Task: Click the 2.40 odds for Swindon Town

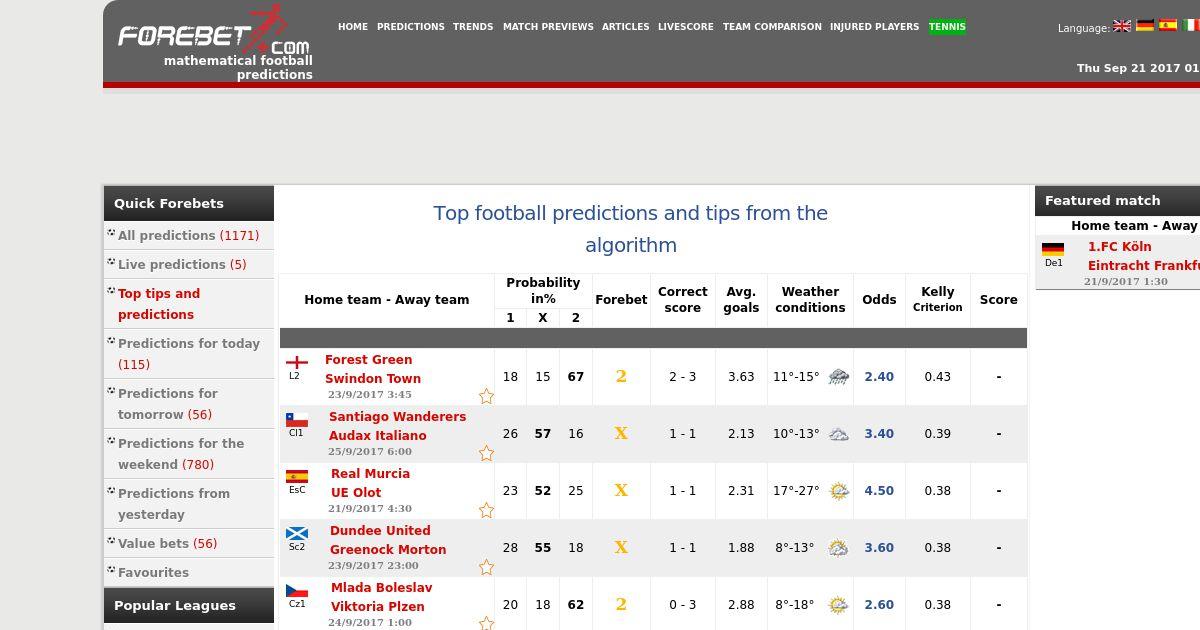Action: [879, 377]
